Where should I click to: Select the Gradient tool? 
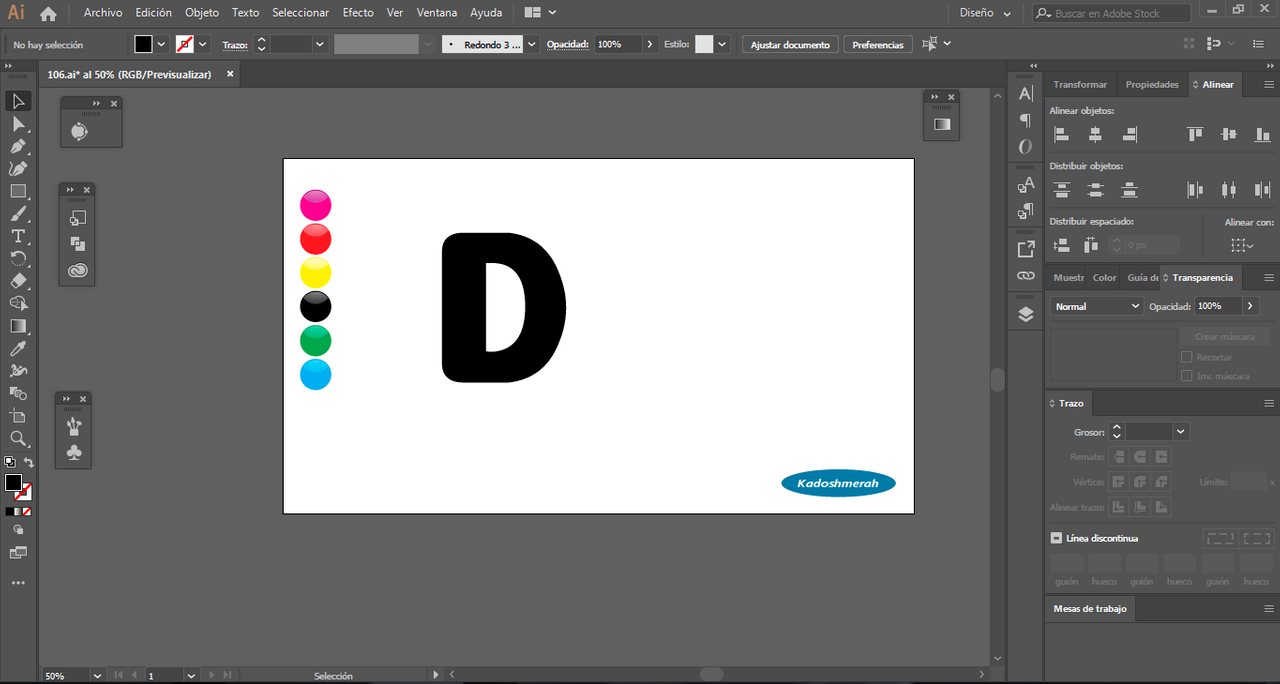click(x=18, y=326)
